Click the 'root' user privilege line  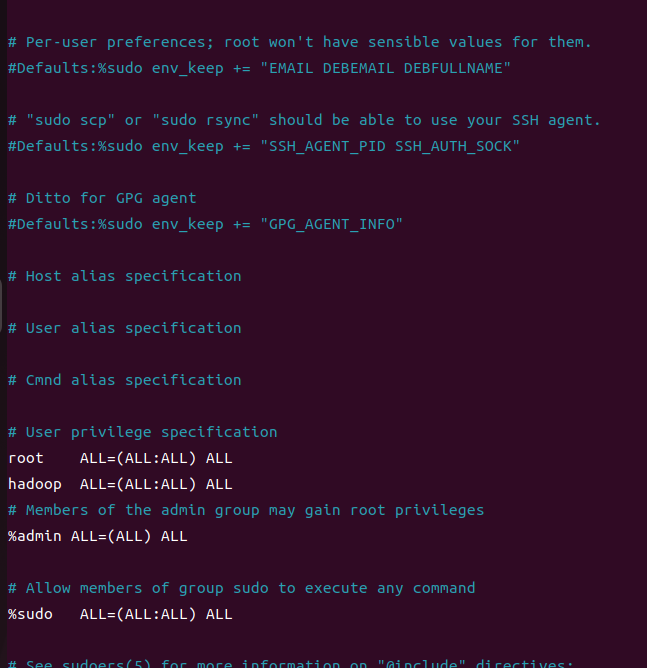click(x=120, y=458)
